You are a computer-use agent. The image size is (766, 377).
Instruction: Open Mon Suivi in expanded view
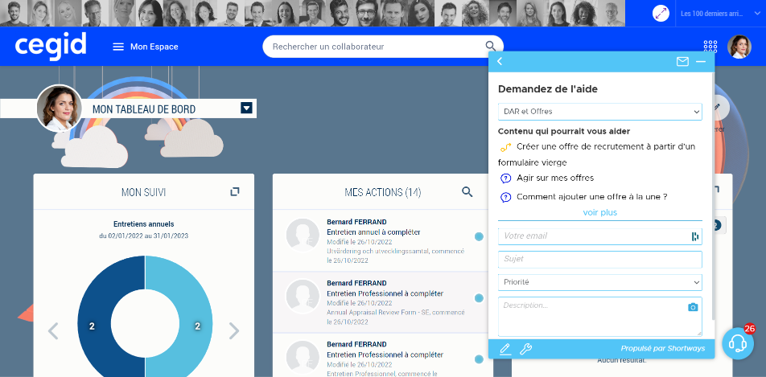click(235, 192)
